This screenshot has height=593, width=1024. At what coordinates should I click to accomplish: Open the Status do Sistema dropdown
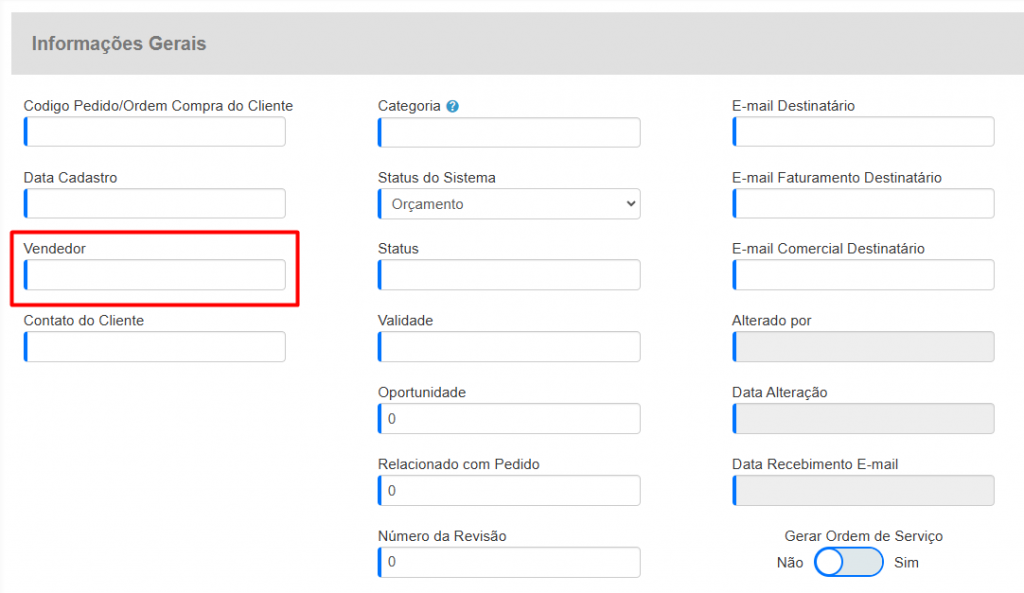coord(509,204)
